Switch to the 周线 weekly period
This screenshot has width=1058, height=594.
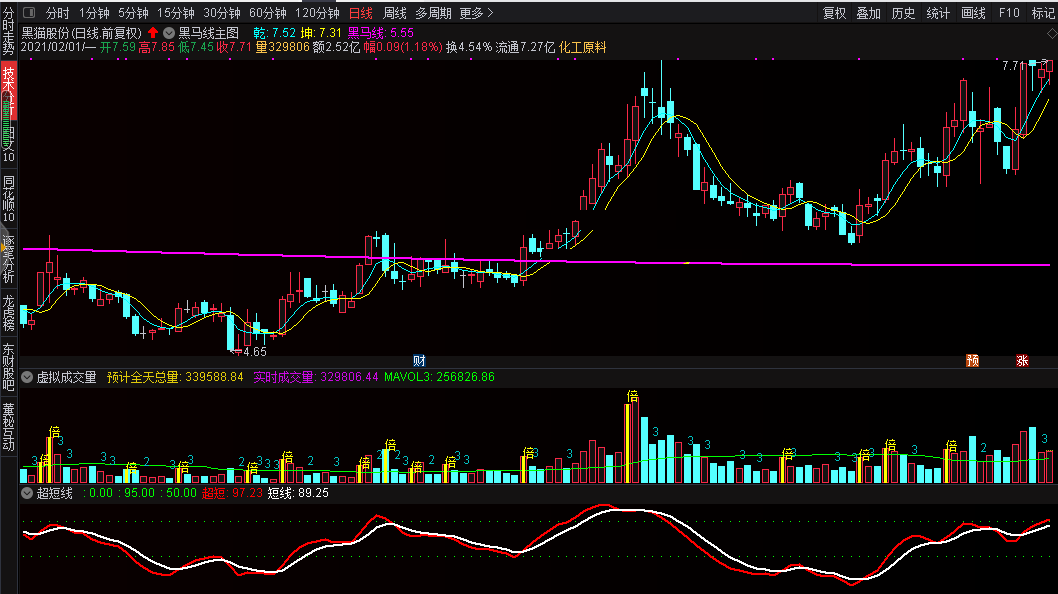tap(394, 13)
